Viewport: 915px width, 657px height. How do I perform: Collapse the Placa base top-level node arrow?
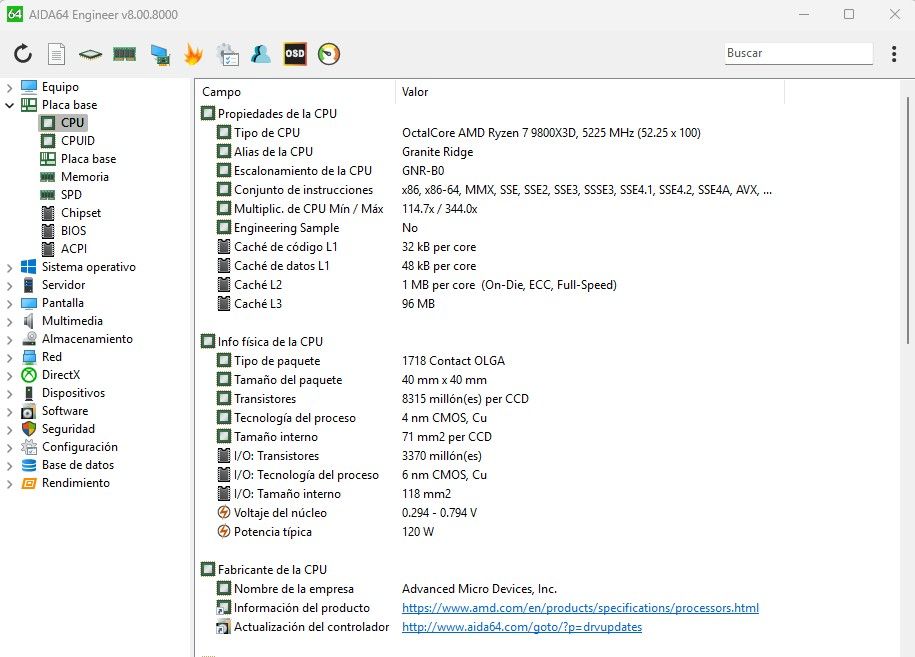click(9, 106)
